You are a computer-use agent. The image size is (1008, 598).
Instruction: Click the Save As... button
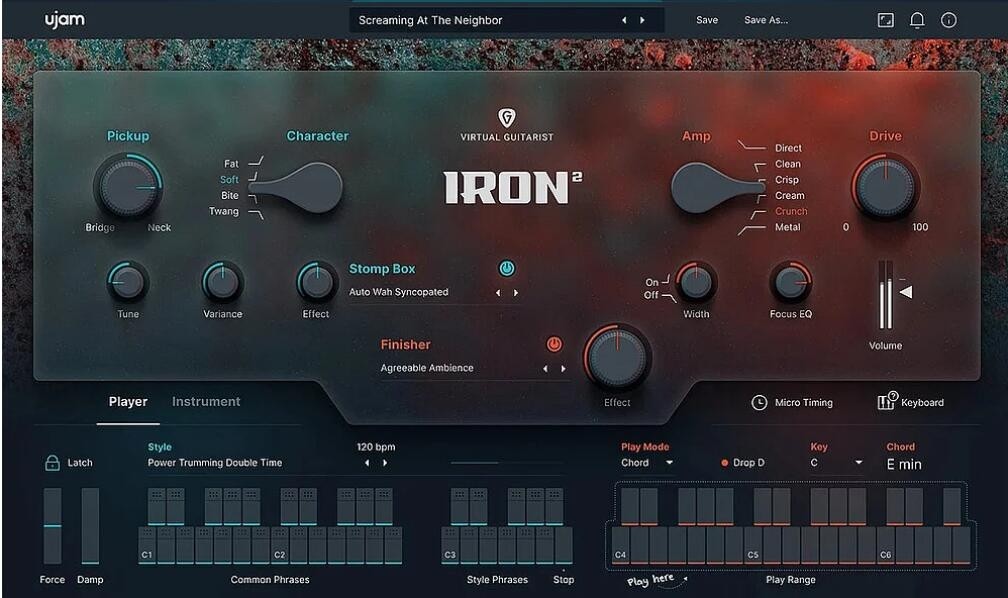(766, 20)
